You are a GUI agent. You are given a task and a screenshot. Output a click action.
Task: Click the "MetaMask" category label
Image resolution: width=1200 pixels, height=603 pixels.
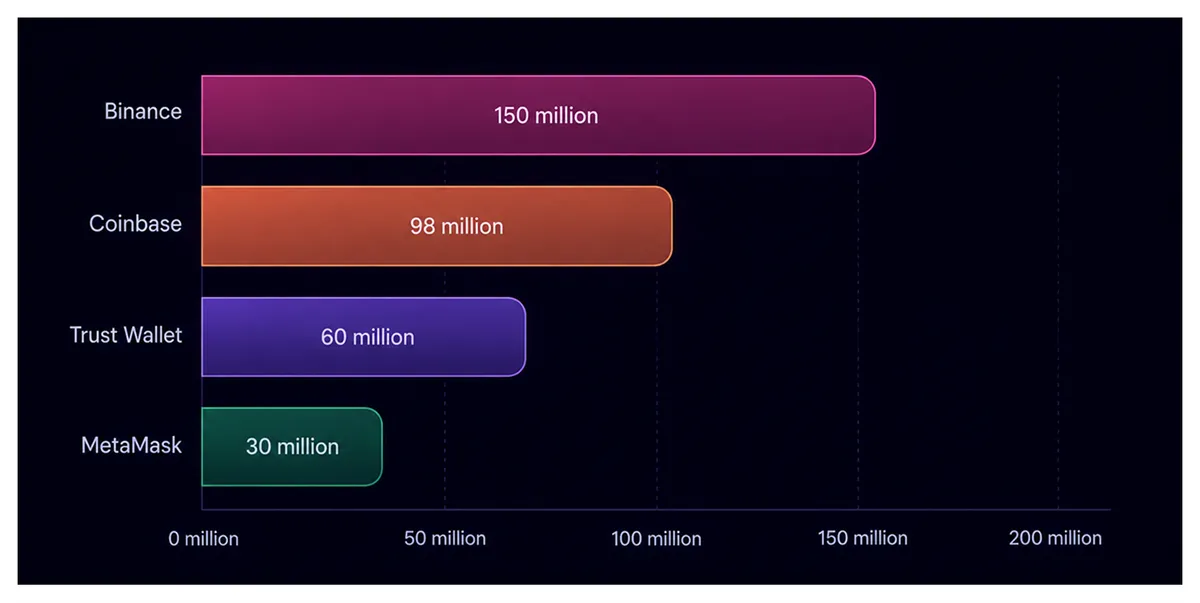tap(132, 445)
